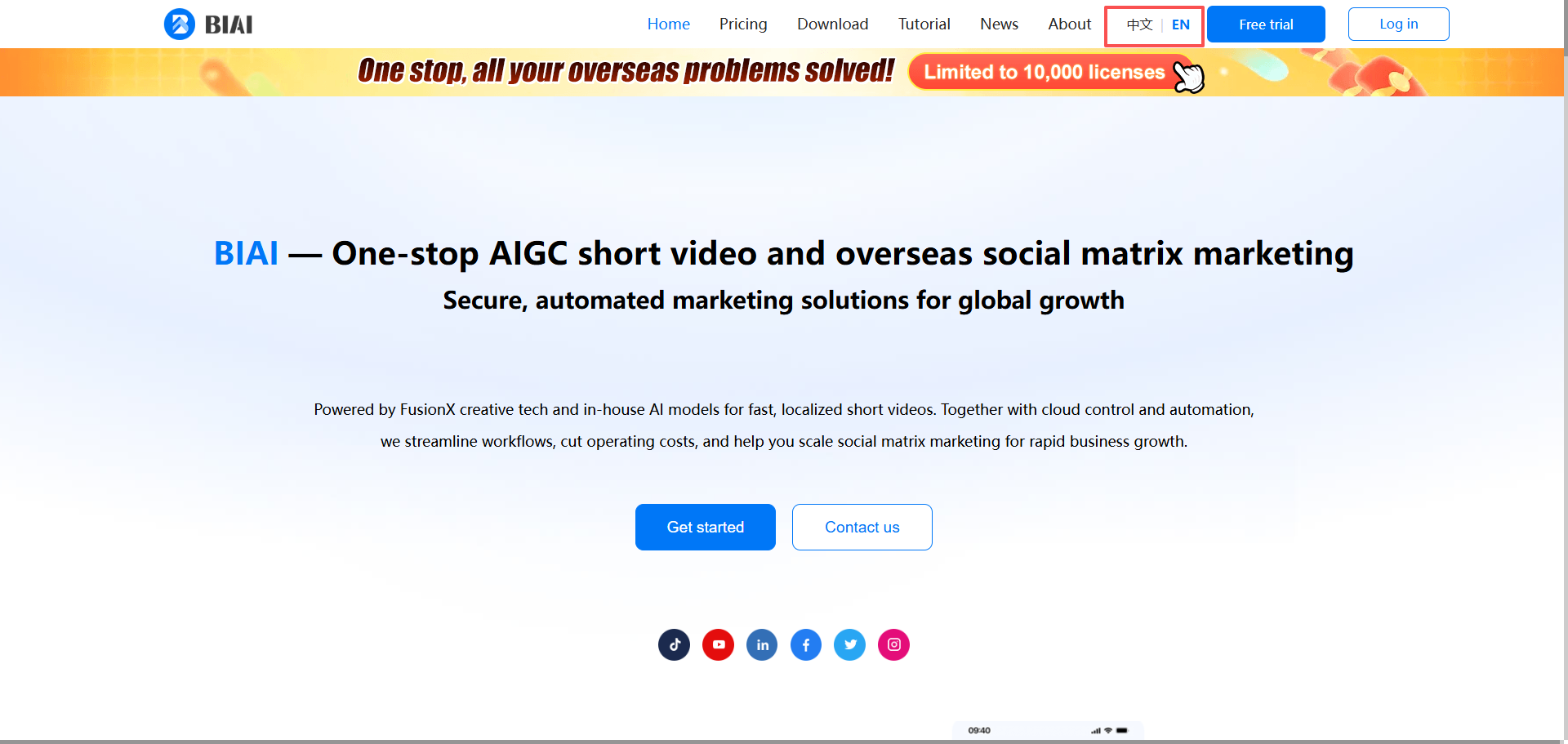Click the BIAI logo icon
Image resolution: width=1568 pixels, height=744 pixels.
click(180, 25)
